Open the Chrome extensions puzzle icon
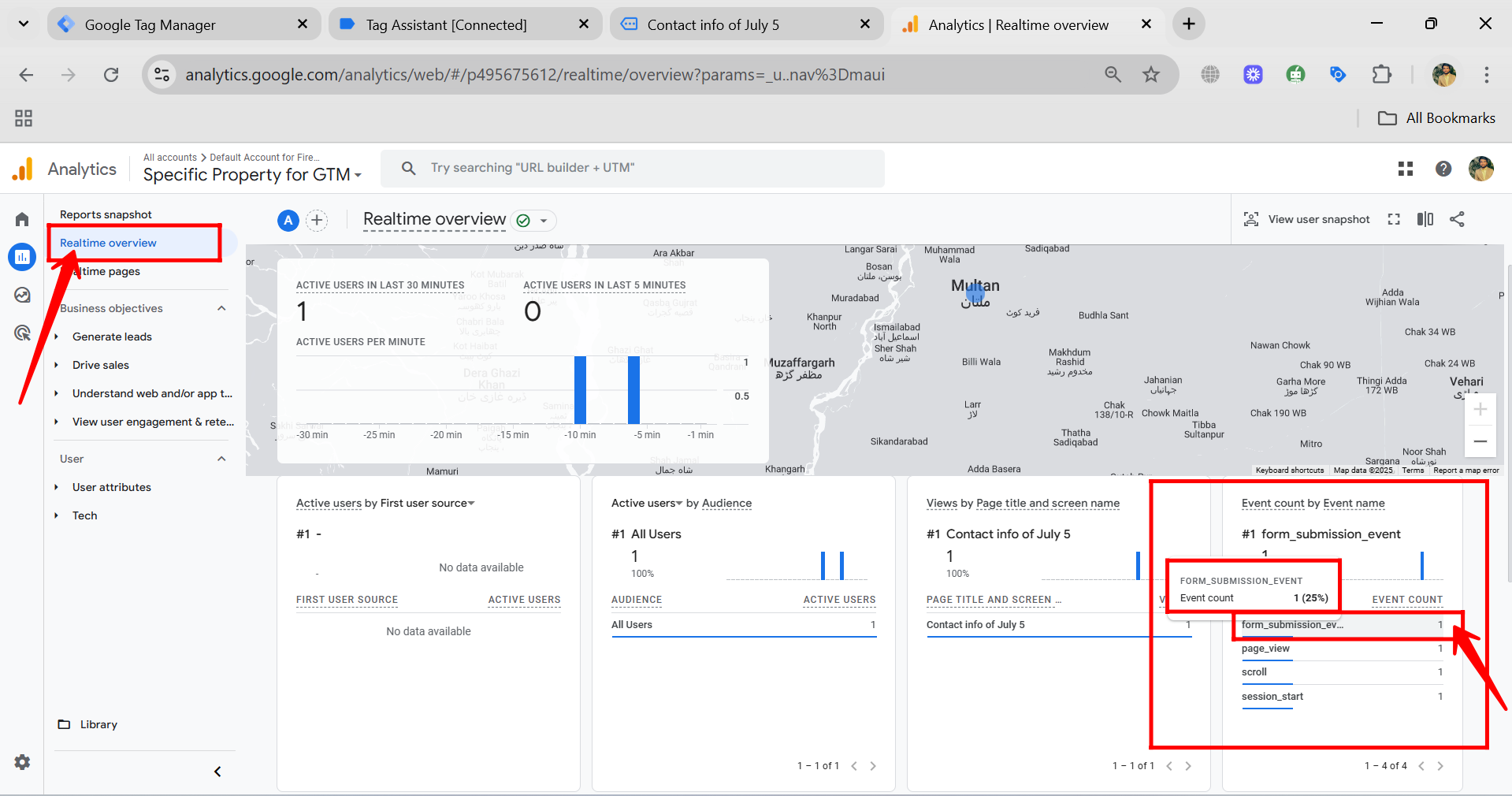The height and width of the screenshot is (796, 1512). click(1381, 75)
